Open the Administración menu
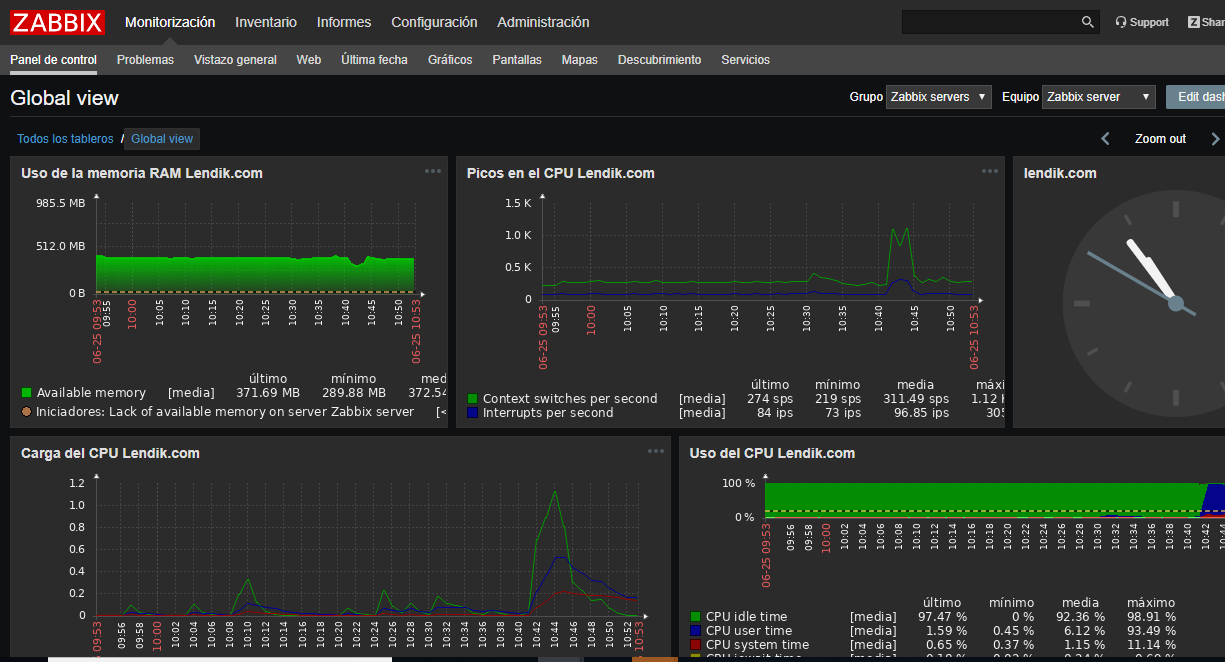1225x662 pixels. tap(543, 22)
